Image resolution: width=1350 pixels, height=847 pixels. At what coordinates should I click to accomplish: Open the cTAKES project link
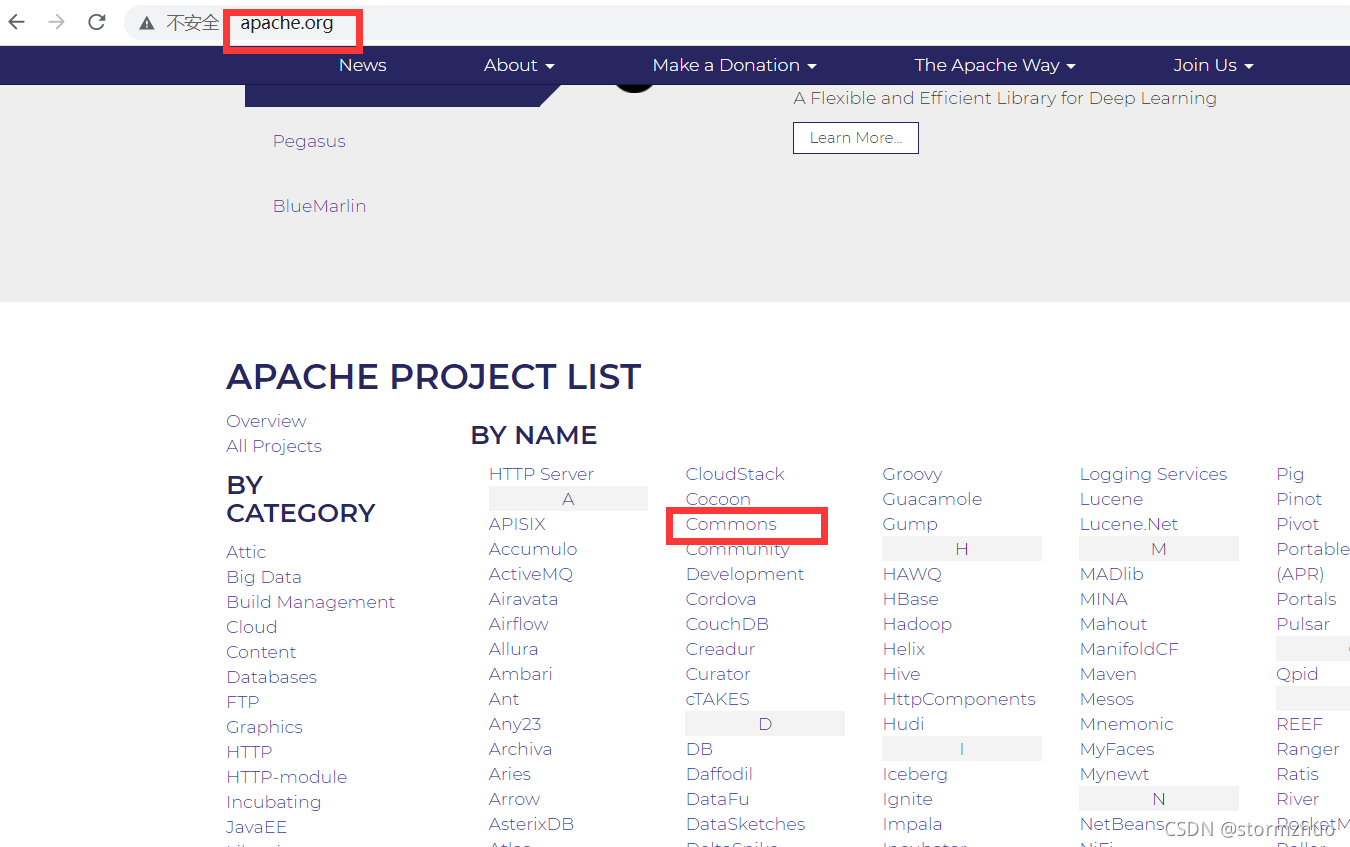coord(717,699)
